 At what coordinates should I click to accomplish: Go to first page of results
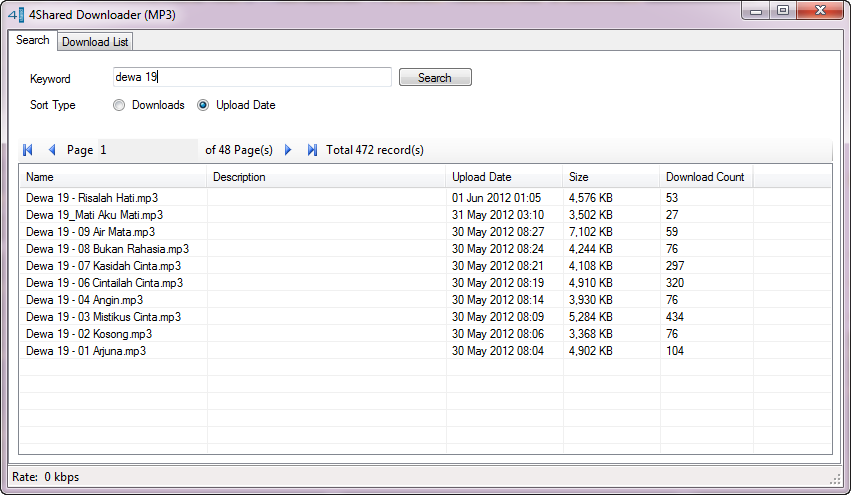(28, 150)
